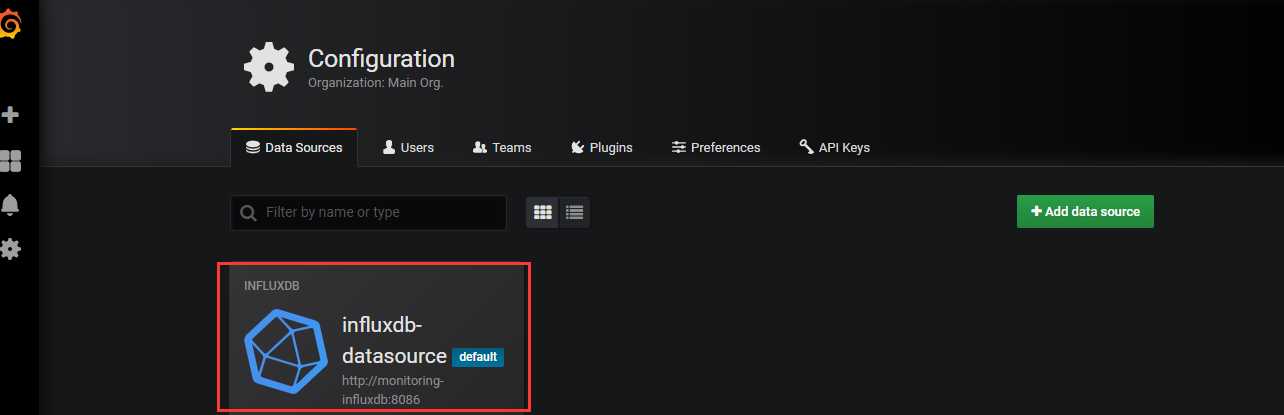Click the Organization: Main Org. subtitle
The image size is (1284, 415).
pyautogui.click(x=375, y=83)
